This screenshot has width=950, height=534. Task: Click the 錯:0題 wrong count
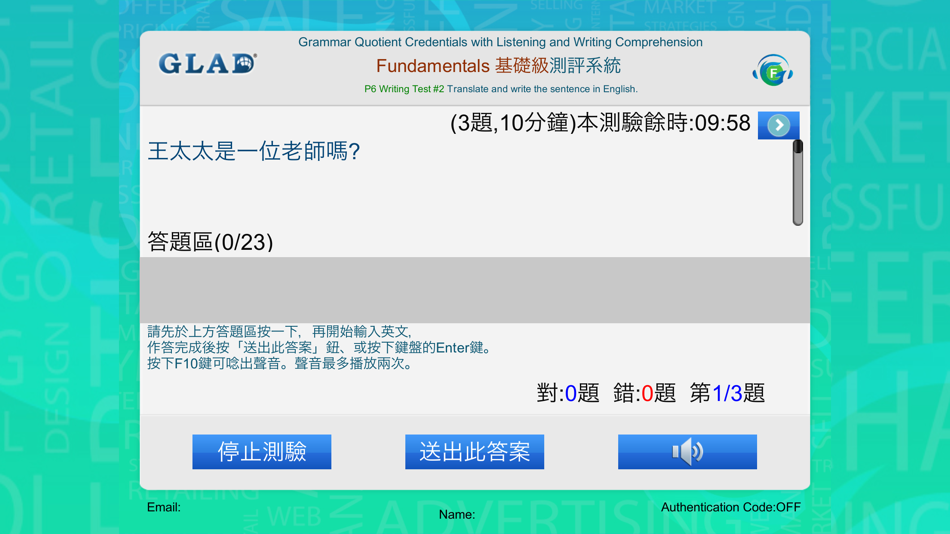pos(644,393)
